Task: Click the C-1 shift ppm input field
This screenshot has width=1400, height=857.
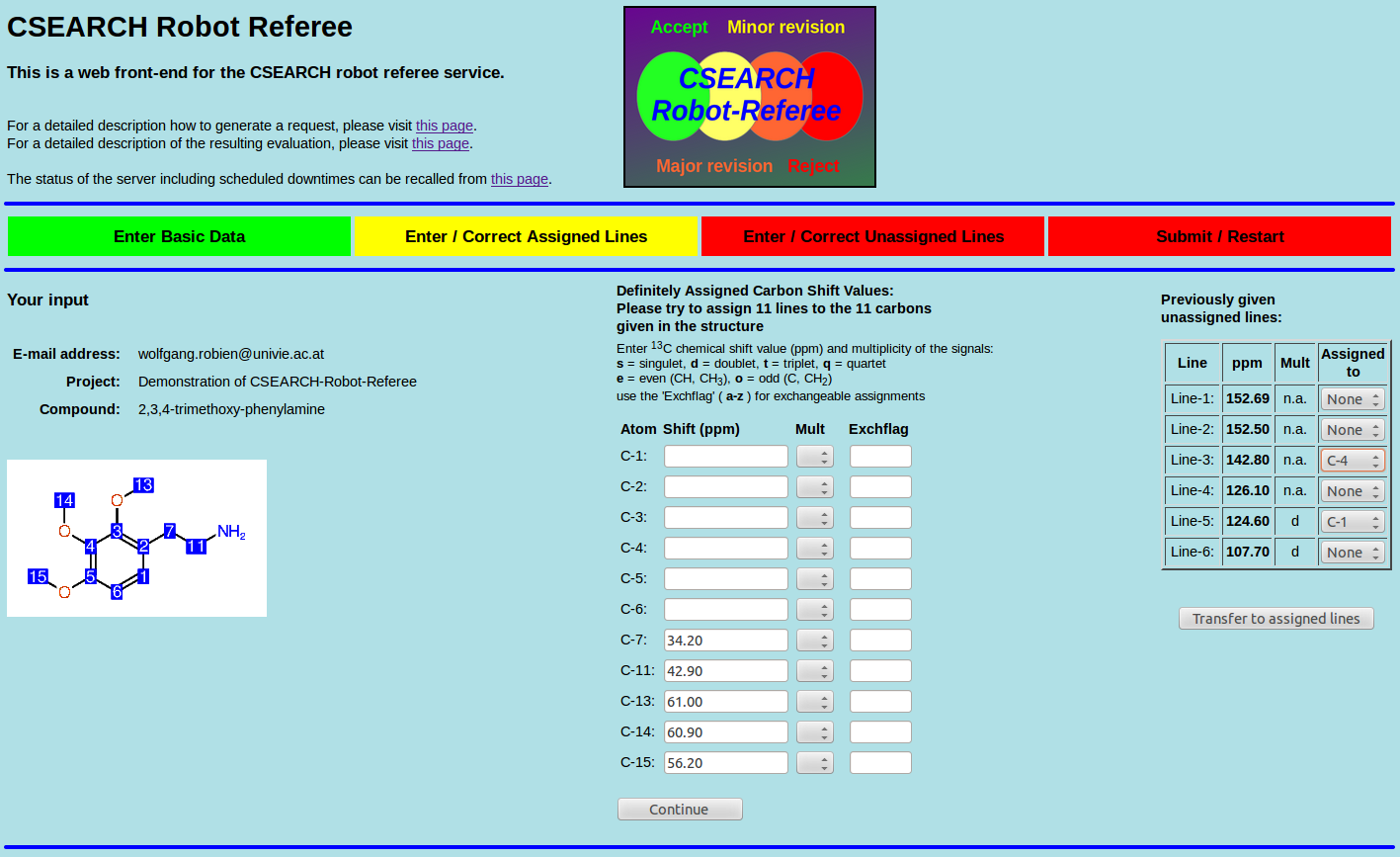Action: pos(726,457)
